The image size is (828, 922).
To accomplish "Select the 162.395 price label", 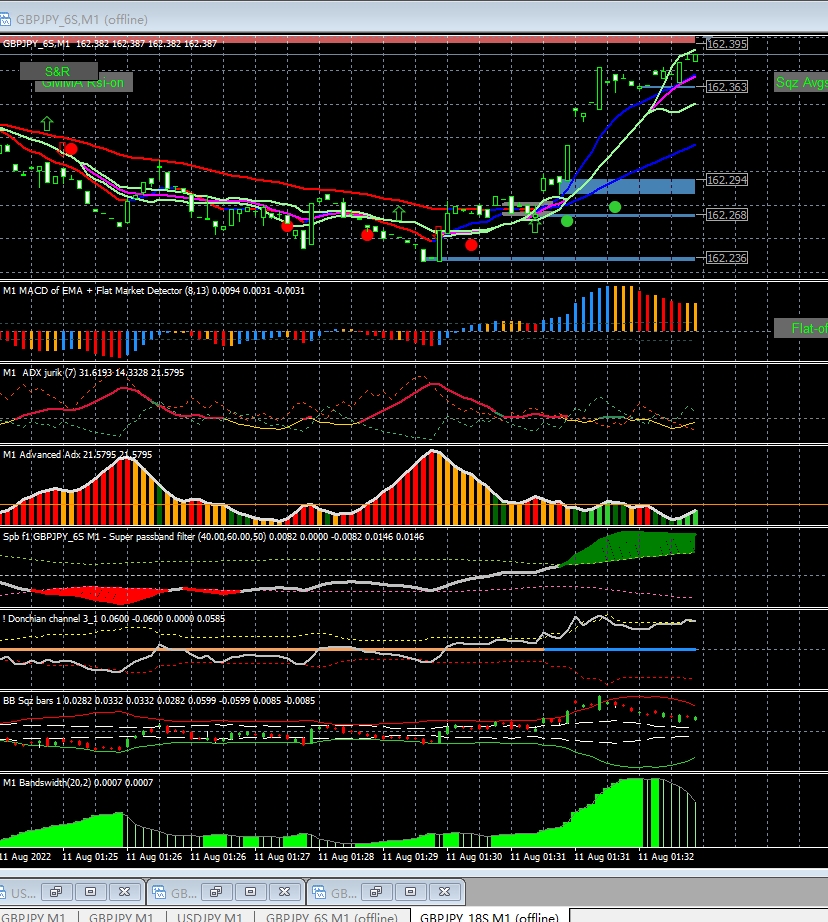I will (726, 44).
